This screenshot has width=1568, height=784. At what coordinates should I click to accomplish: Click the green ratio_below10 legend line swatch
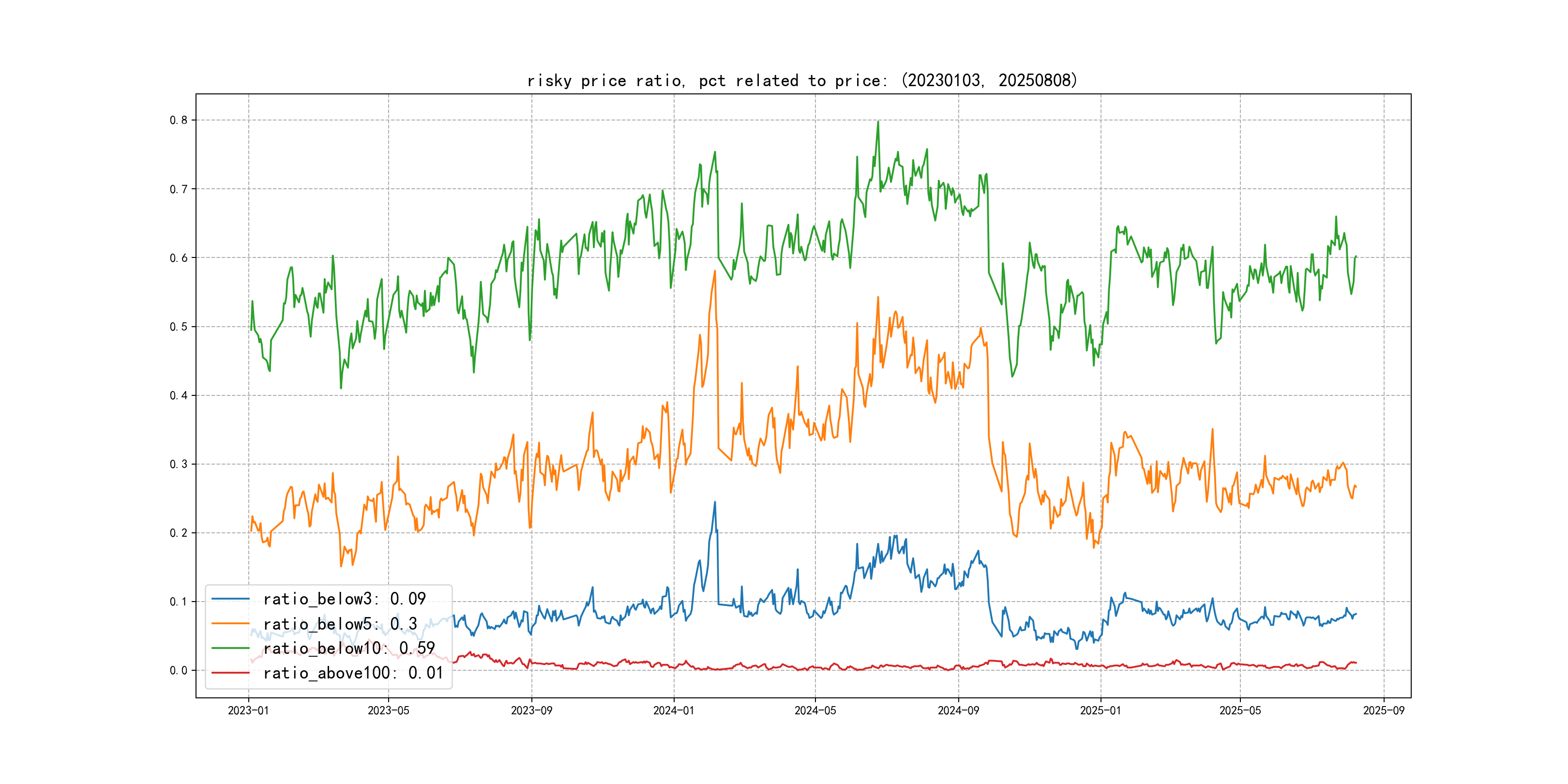click(x=230, y=648)
